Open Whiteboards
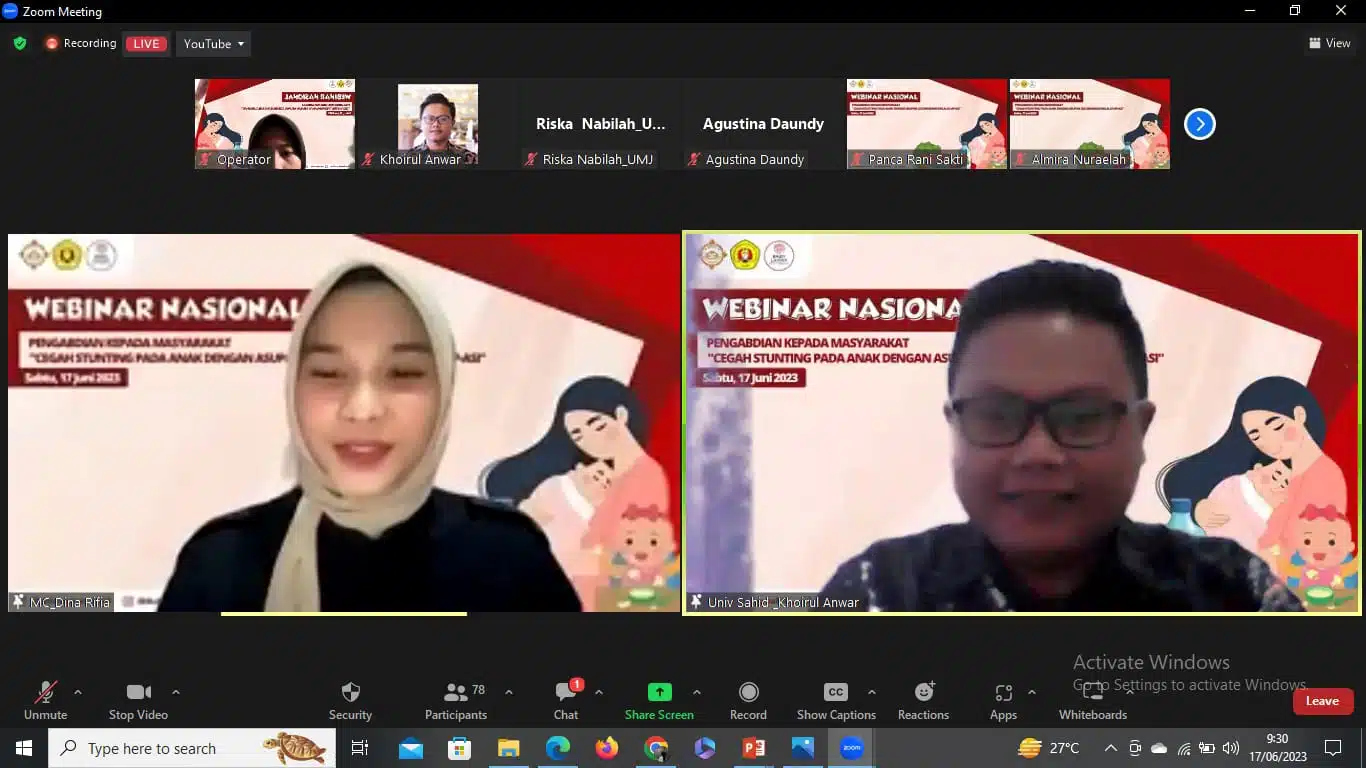This screenshot has height=768, width=1366. (1093, 700)
